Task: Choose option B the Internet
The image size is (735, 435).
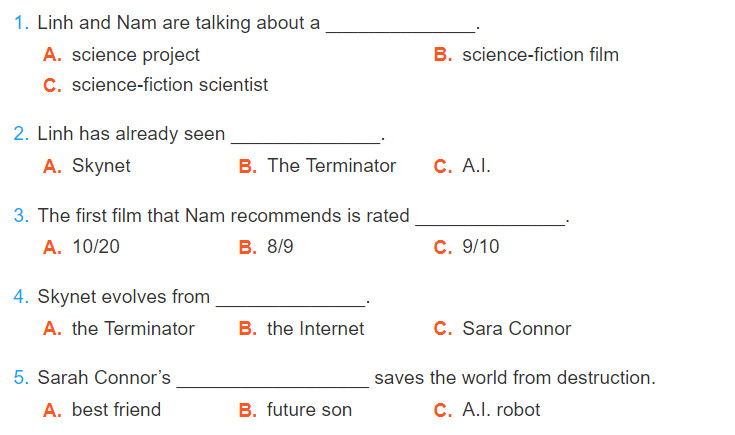Action: click(301, 329)
